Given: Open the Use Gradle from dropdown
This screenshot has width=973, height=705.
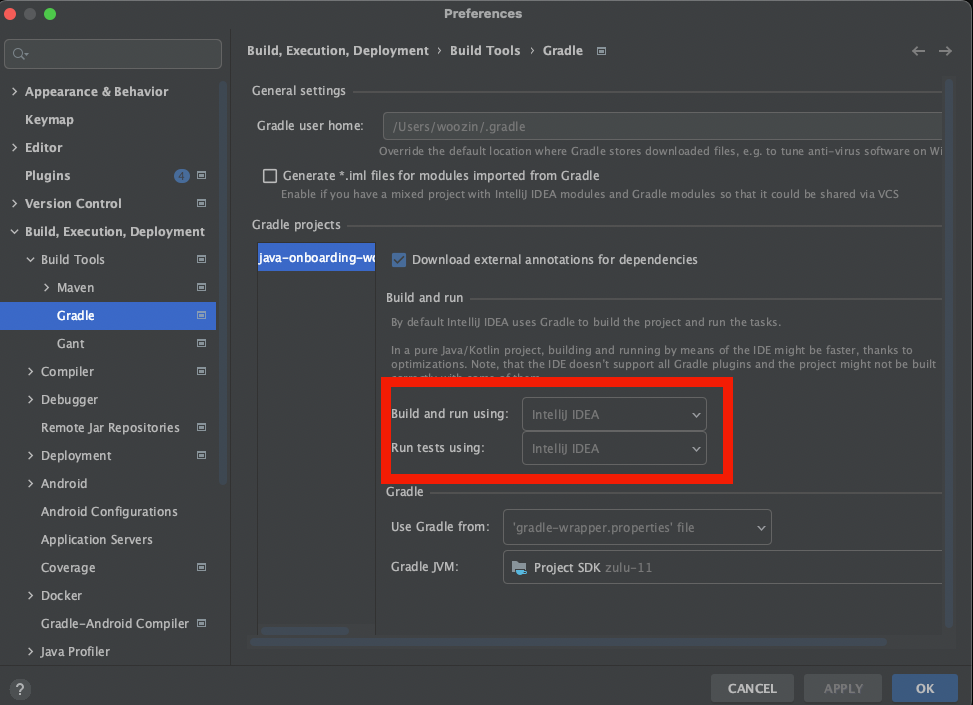Looking at the screenshot, I should (x=637, y=527).
